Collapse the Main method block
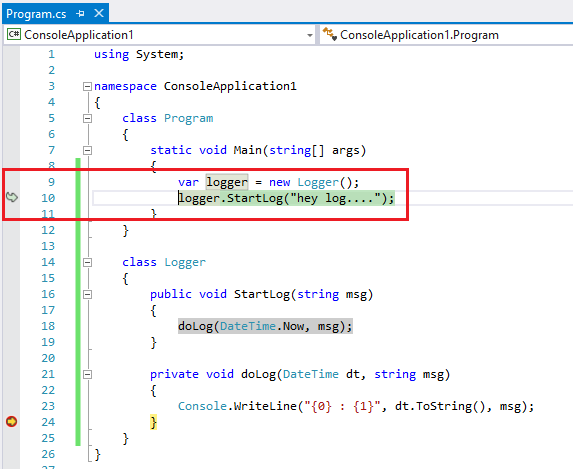 [x=87, y=151]
